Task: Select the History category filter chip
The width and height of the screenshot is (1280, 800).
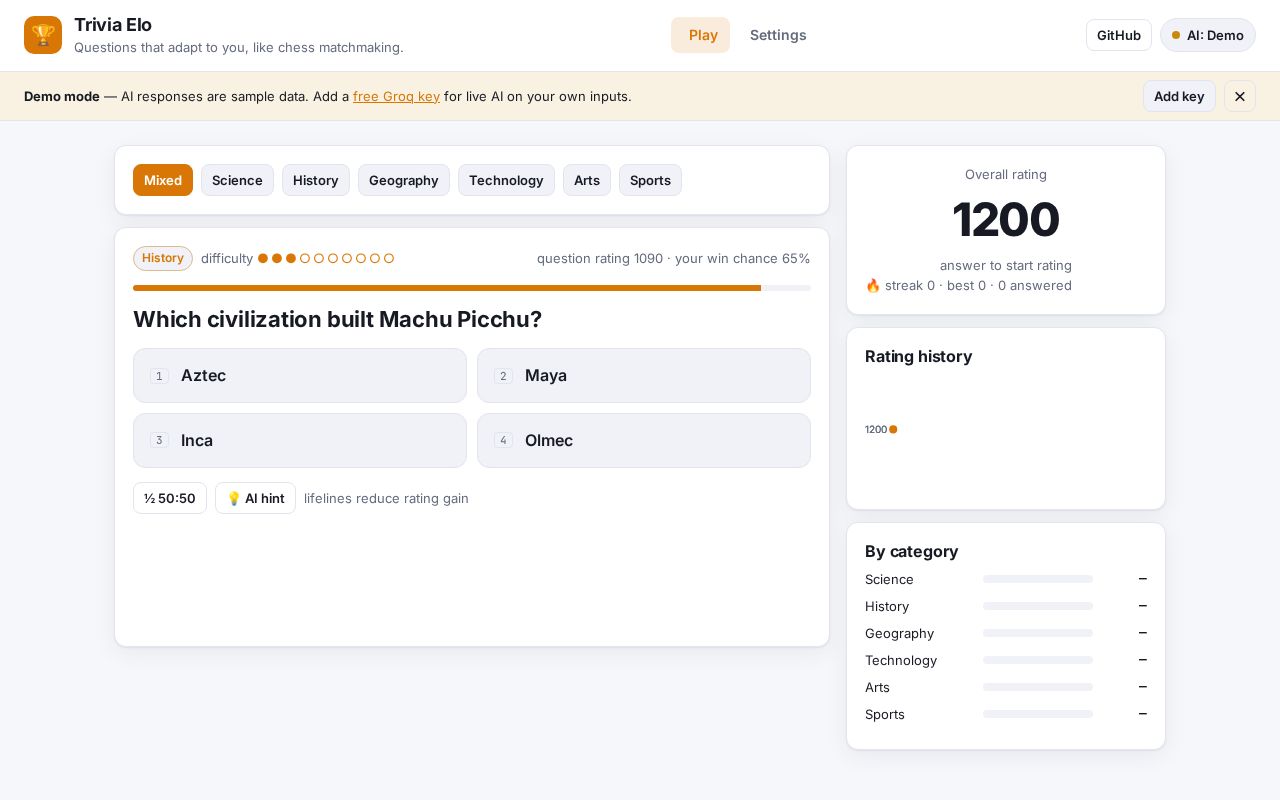Action: click(x=316, y=180)
